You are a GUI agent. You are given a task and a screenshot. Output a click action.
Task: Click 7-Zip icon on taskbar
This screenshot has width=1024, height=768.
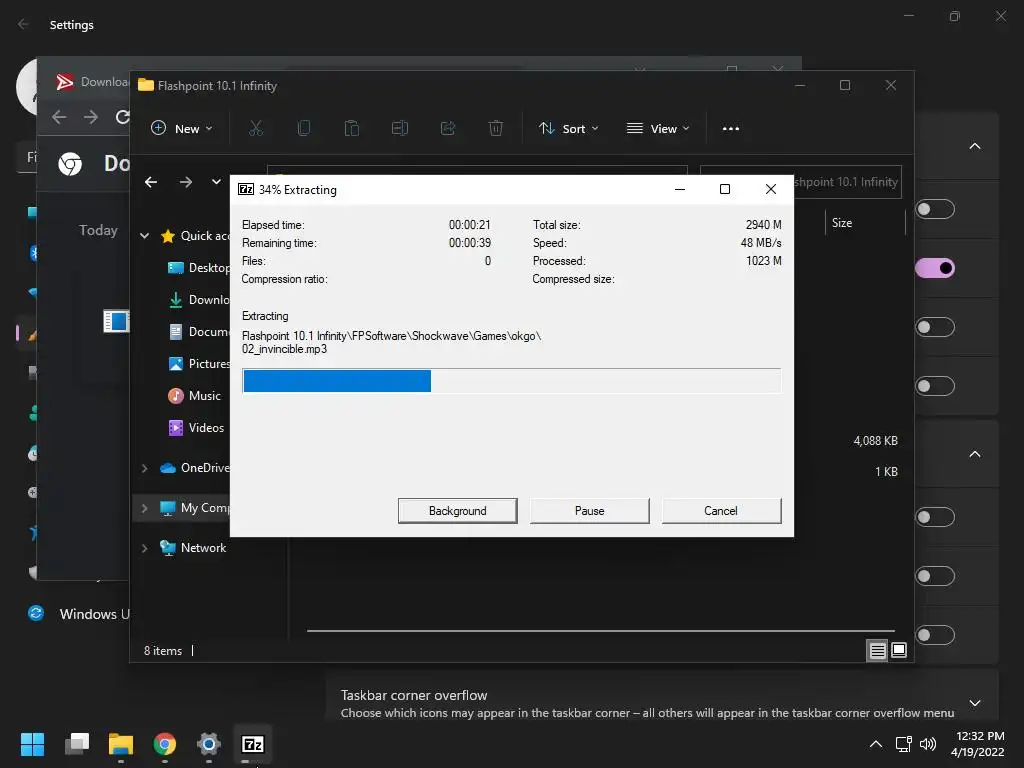click(253, 744)
